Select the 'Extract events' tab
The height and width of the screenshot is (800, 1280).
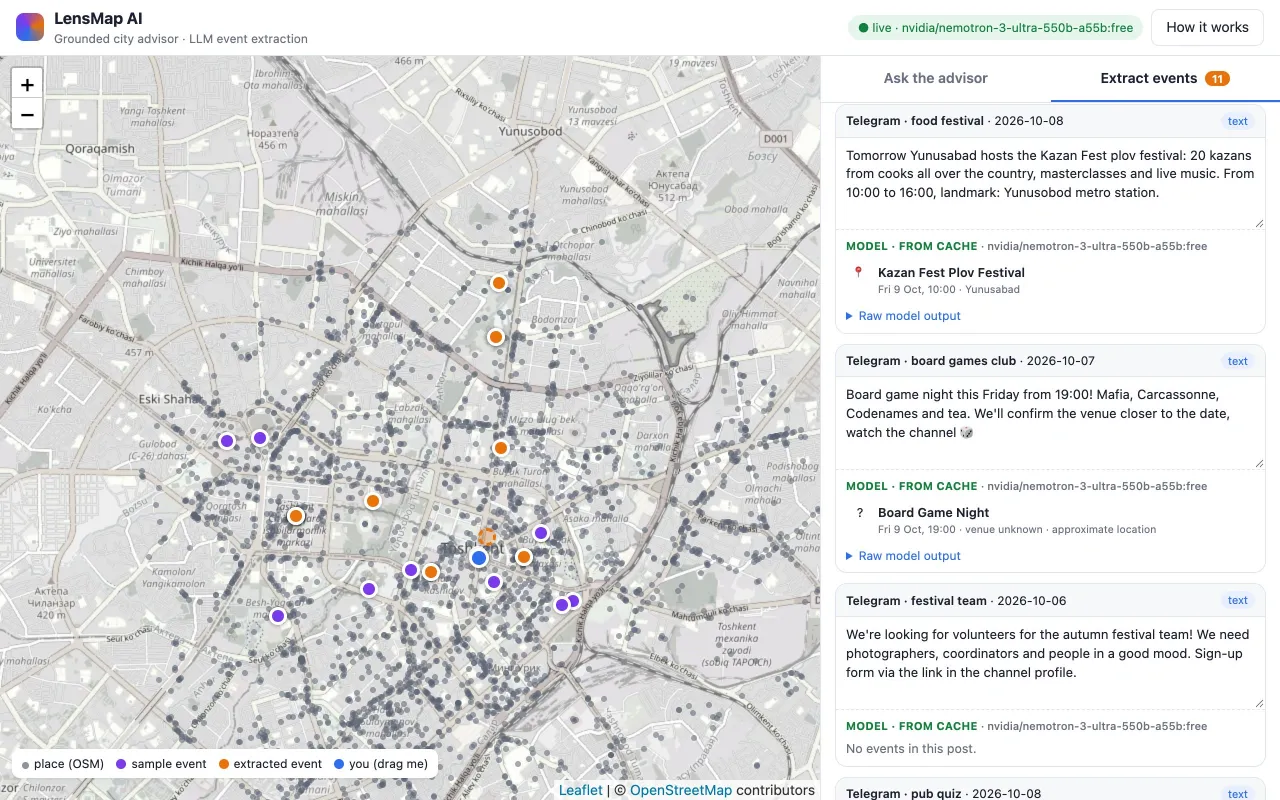click(1165, 78)
